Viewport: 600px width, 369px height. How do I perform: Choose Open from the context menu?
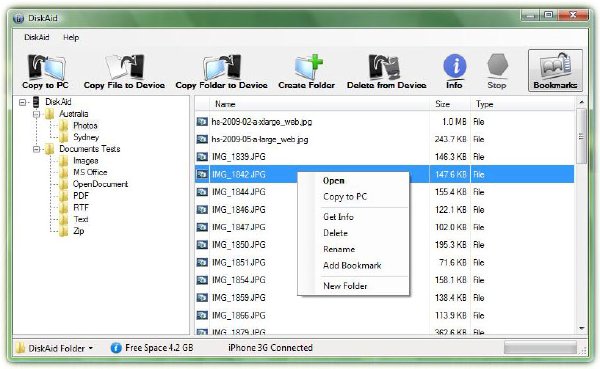tap(334, 181)
